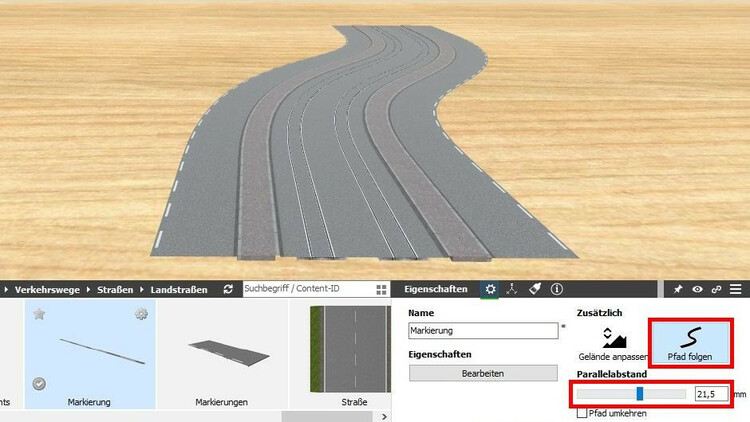
Task: Select the Markierungen catalog thumbnail
Action: [222, 354]
